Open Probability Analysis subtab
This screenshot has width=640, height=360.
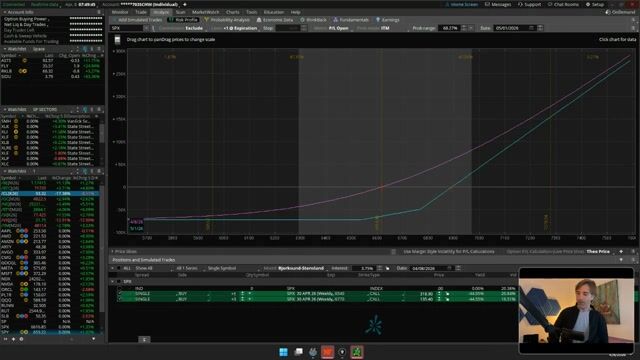tap(227, 20)
